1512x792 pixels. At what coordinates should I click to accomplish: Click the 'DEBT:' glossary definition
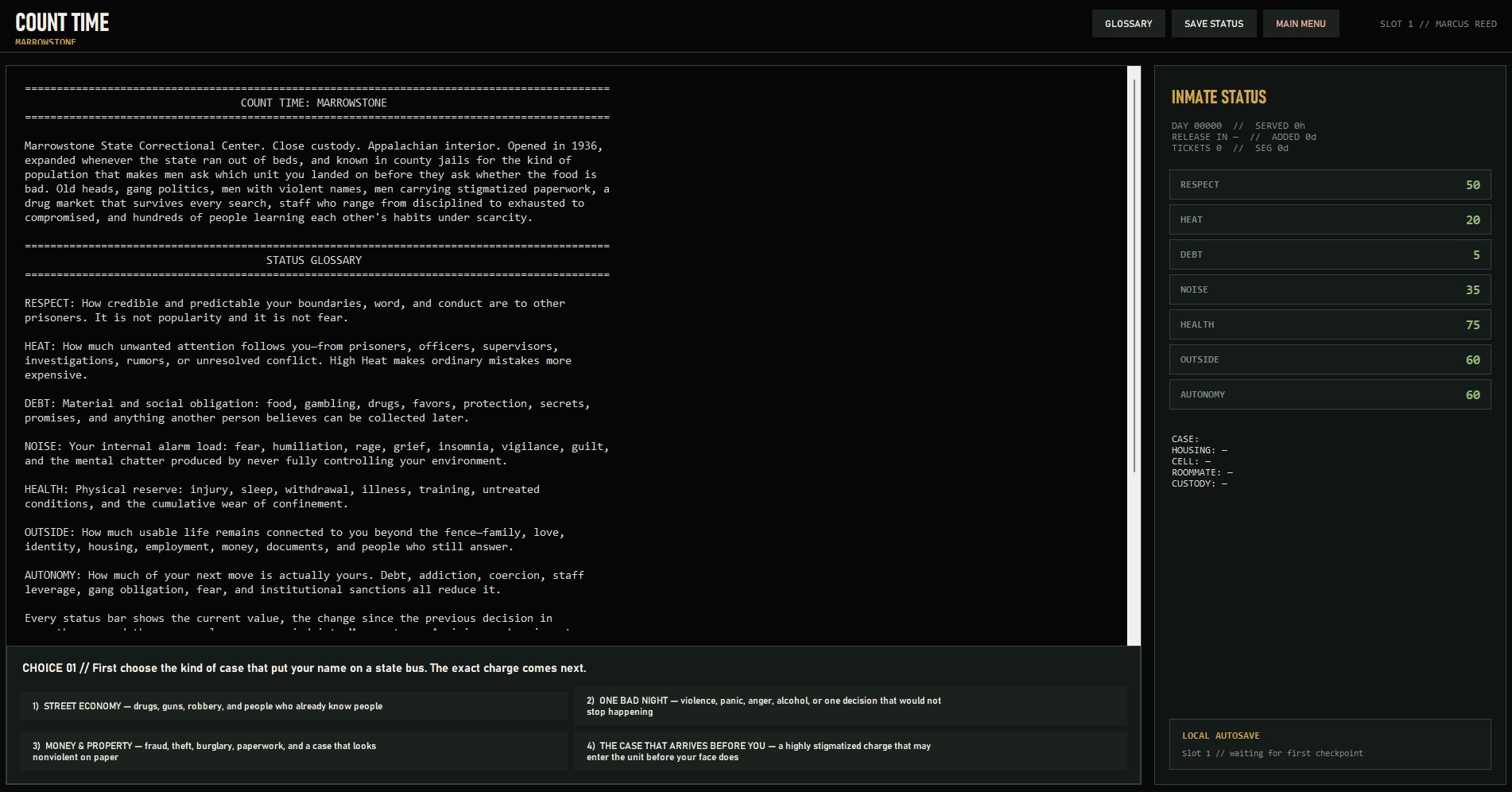308,410
